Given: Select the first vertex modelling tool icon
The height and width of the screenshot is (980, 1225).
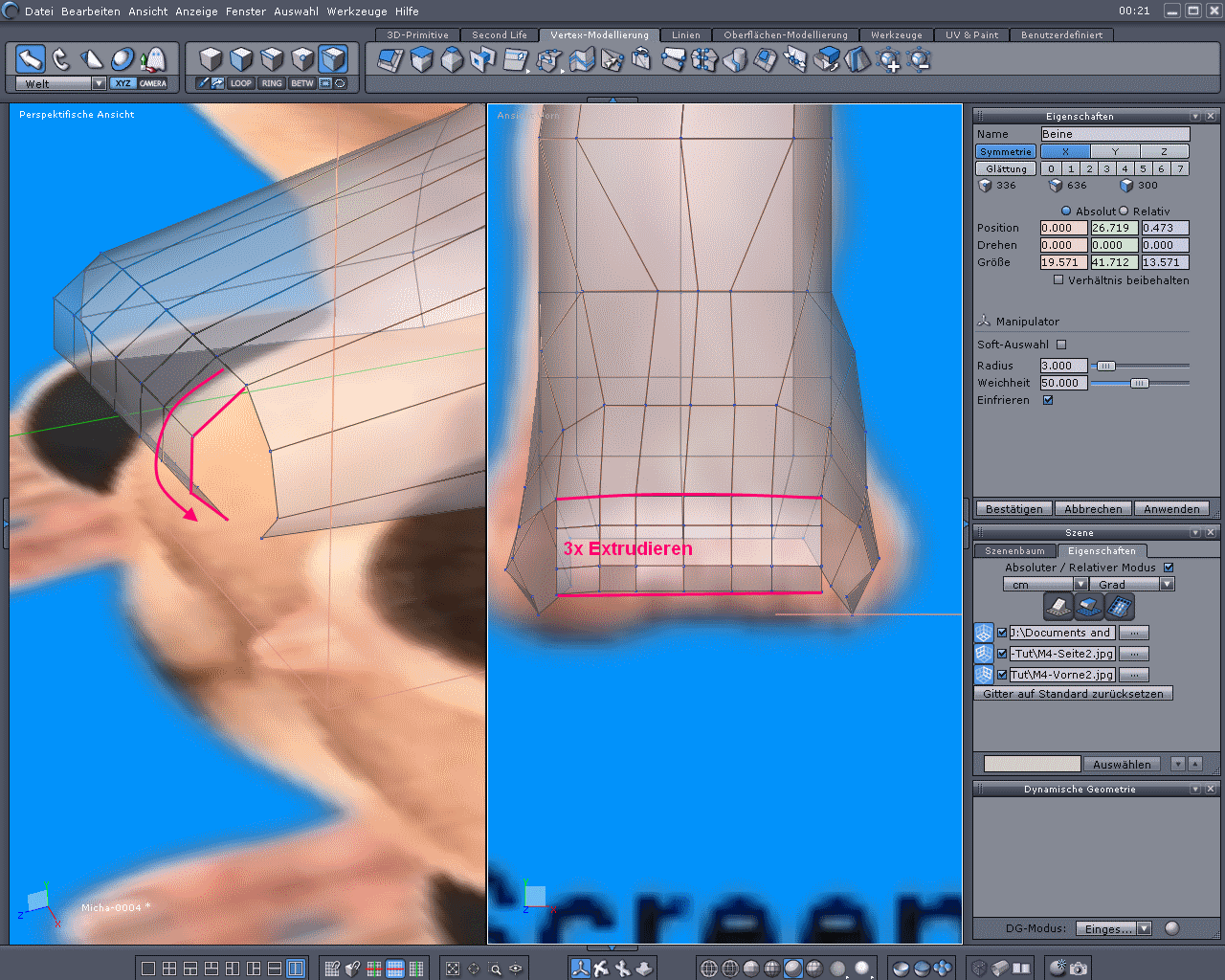Looking at the screenshot, I should (390, 60).
